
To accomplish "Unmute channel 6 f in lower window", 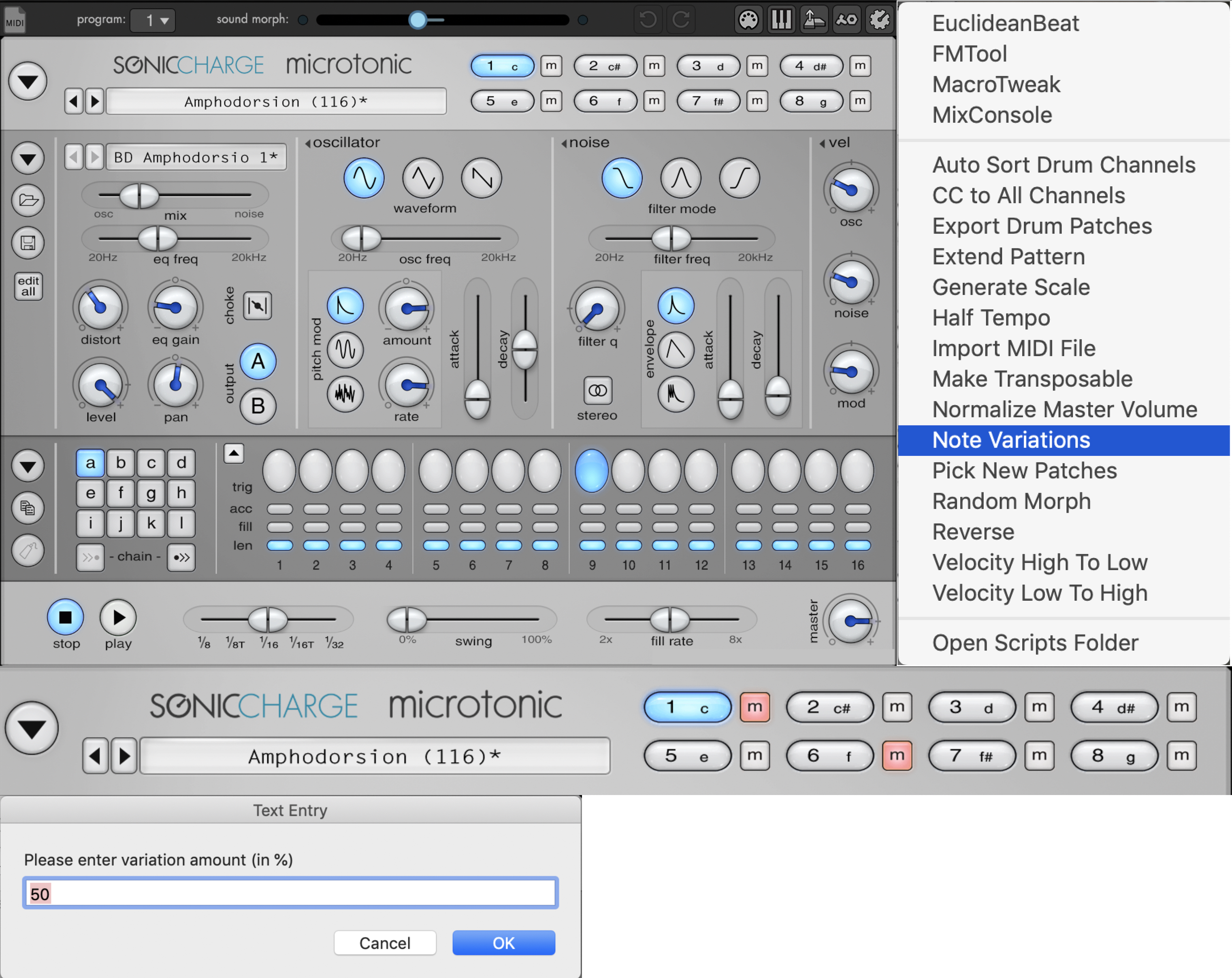I will click(x=897, y=756).
